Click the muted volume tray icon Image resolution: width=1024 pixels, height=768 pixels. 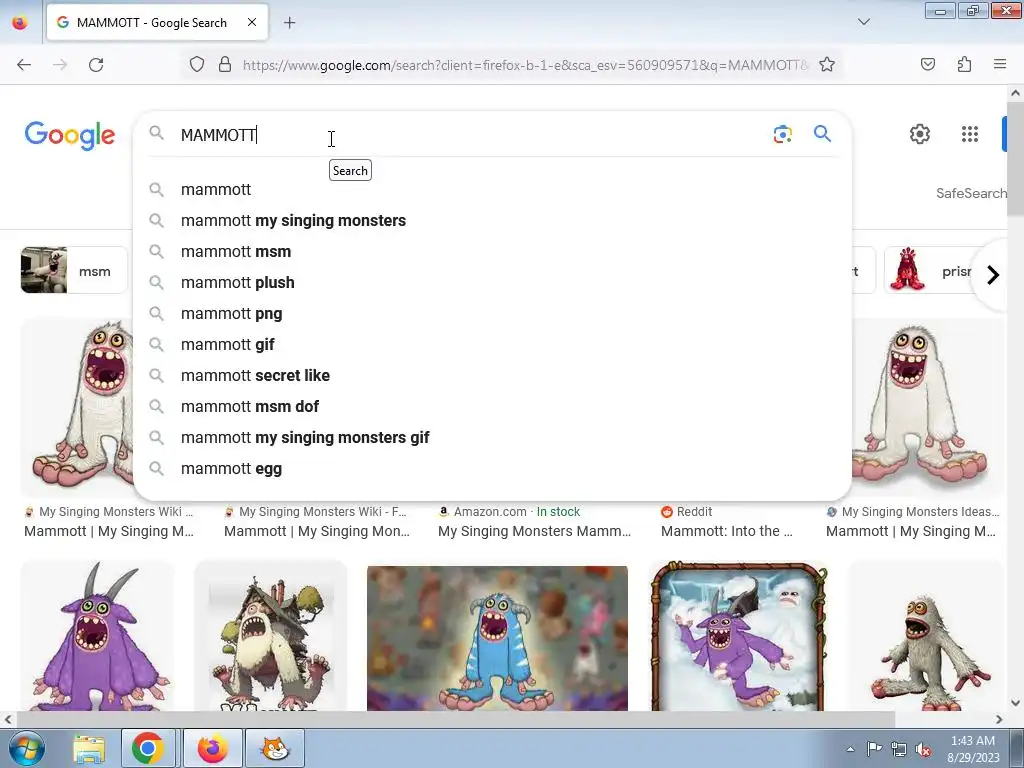click(x=923, y=749)
